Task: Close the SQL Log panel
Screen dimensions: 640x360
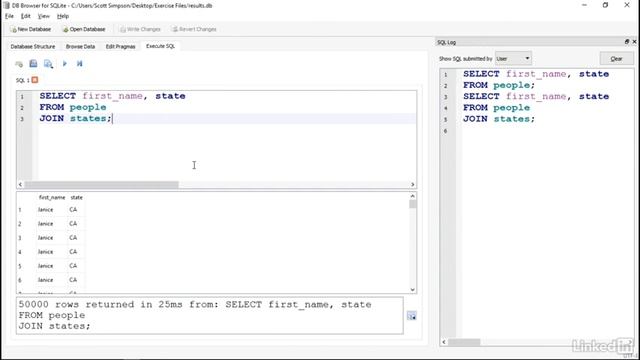Action: tap(634, 42)
